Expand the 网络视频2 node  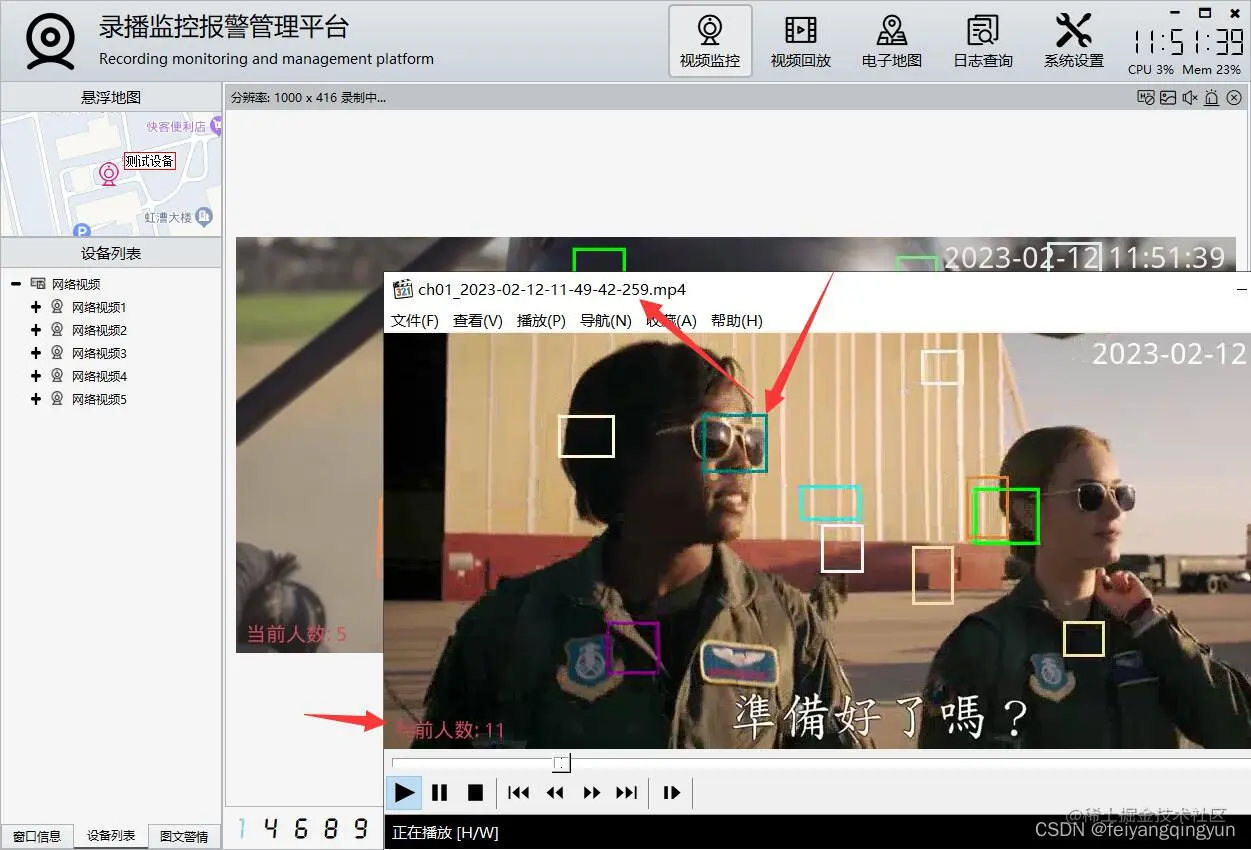pyautogui.click(x=36, y=330)
